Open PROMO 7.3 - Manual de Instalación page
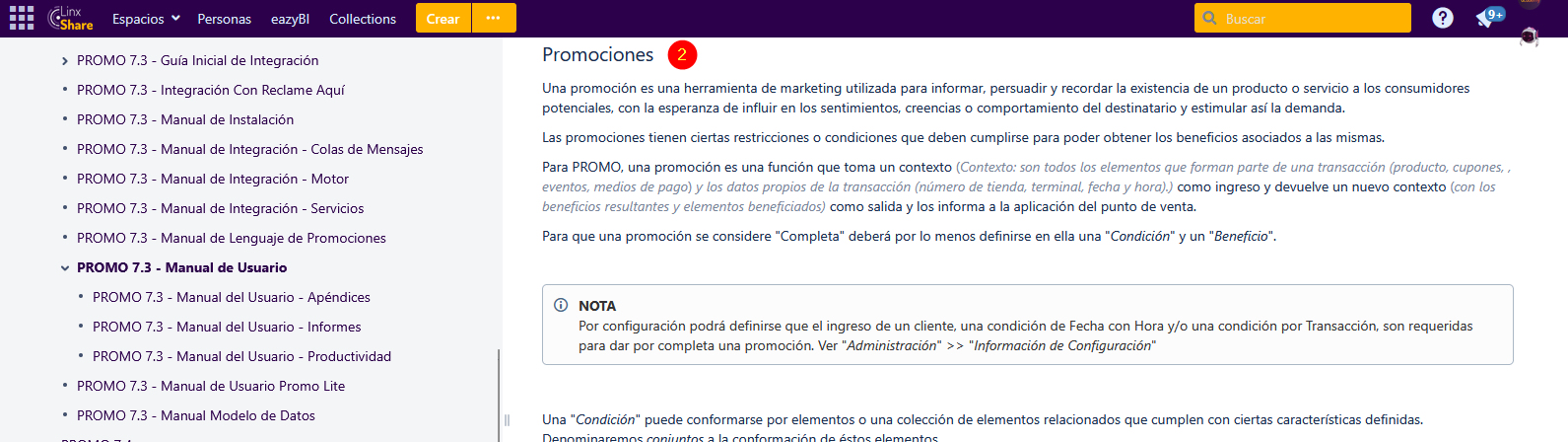Image resolution: width=1568 pixels, height=442 pixels. click(x=185, y=119)
